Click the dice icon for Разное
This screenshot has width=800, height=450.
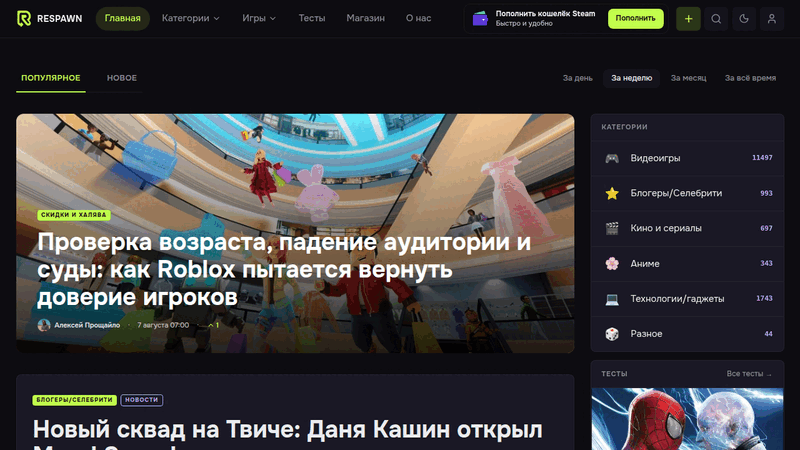(612, 334)
